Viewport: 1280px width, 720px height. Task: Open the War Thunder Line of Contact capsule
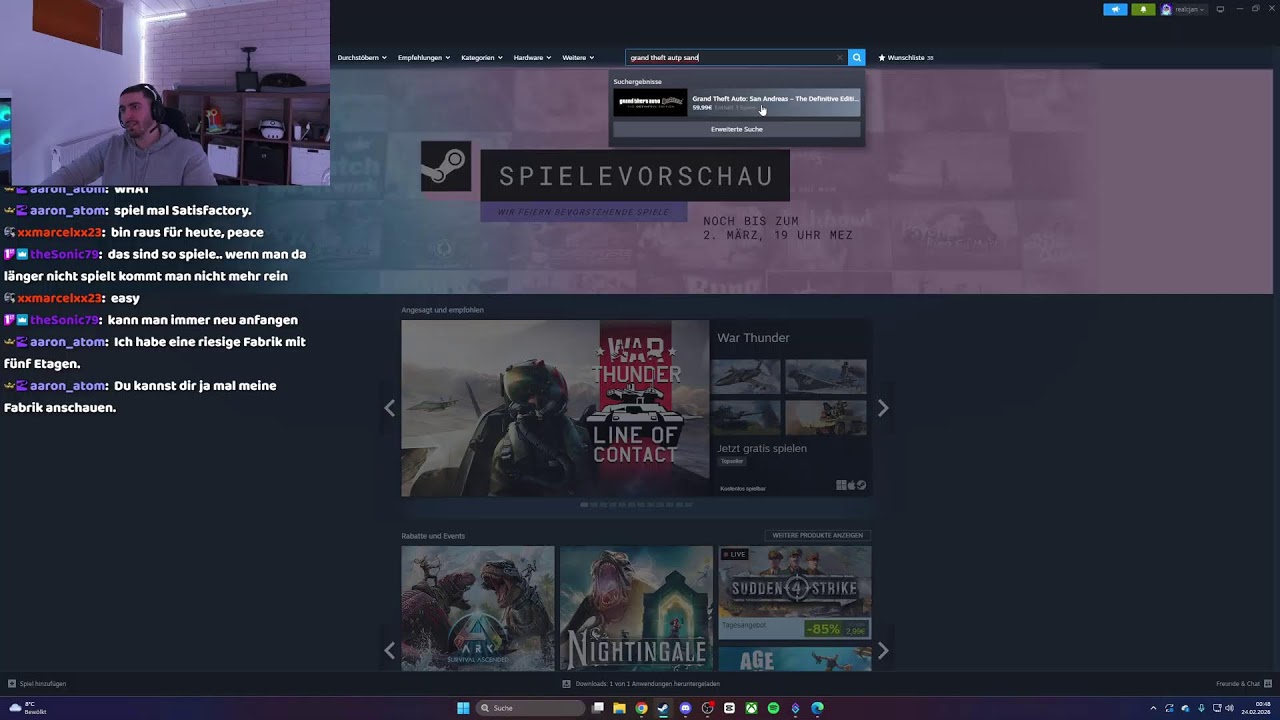pos(555,408)
